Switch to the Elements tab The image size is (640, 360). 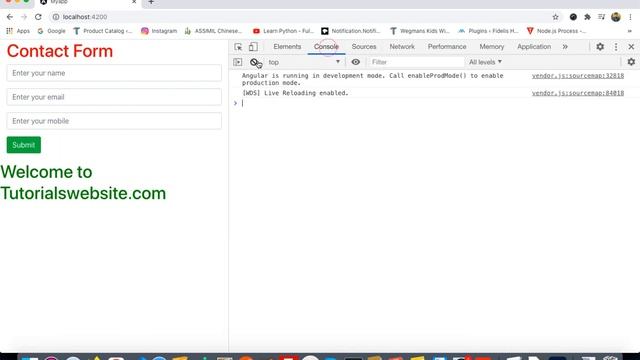(287, 47)
